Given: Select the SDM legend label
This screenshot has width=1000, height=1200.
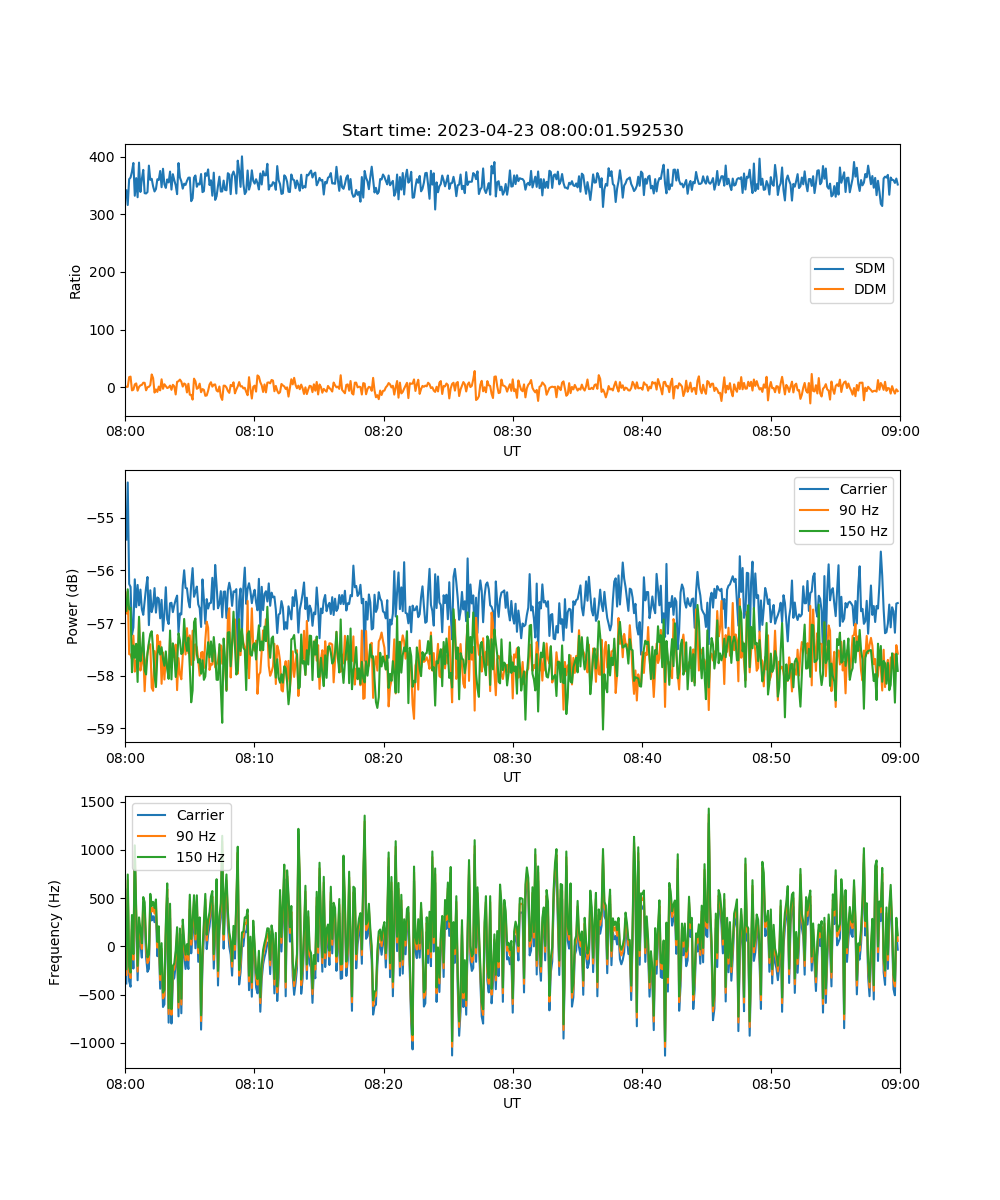Looking at the screenshot, I should coord(870,269).
